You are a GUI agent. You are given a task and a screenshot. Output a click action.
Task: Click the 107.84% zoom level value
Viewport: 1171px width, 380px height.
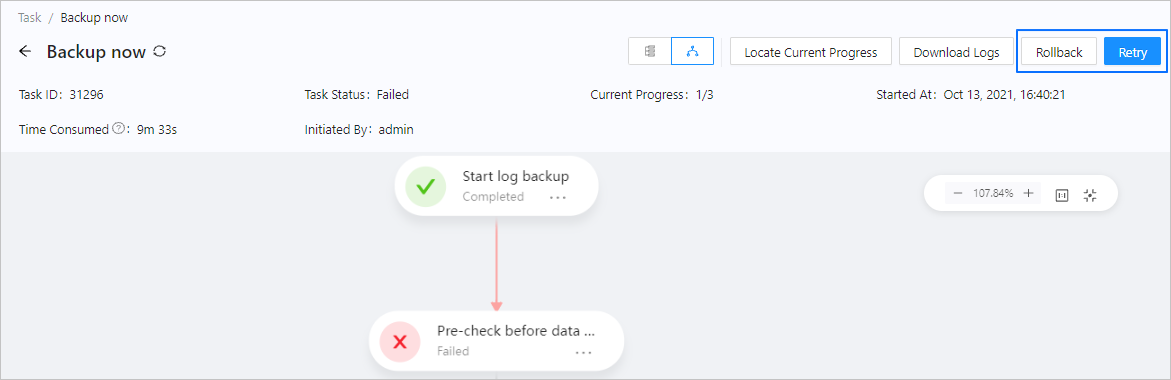click(993, 193)
